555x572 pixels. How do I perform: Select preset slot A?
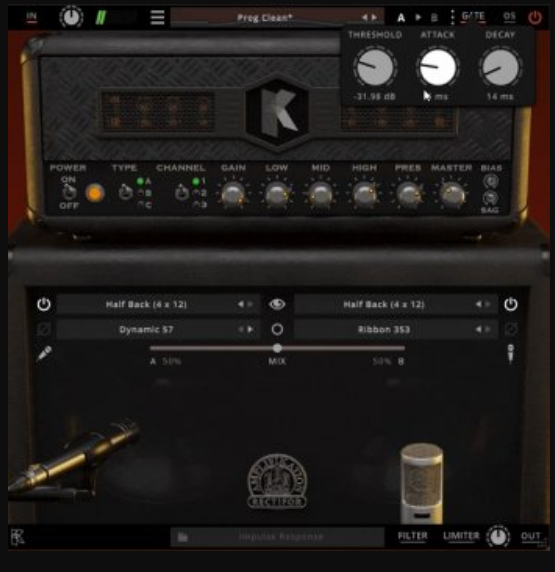pyautogui.click(x=401, y=18)
